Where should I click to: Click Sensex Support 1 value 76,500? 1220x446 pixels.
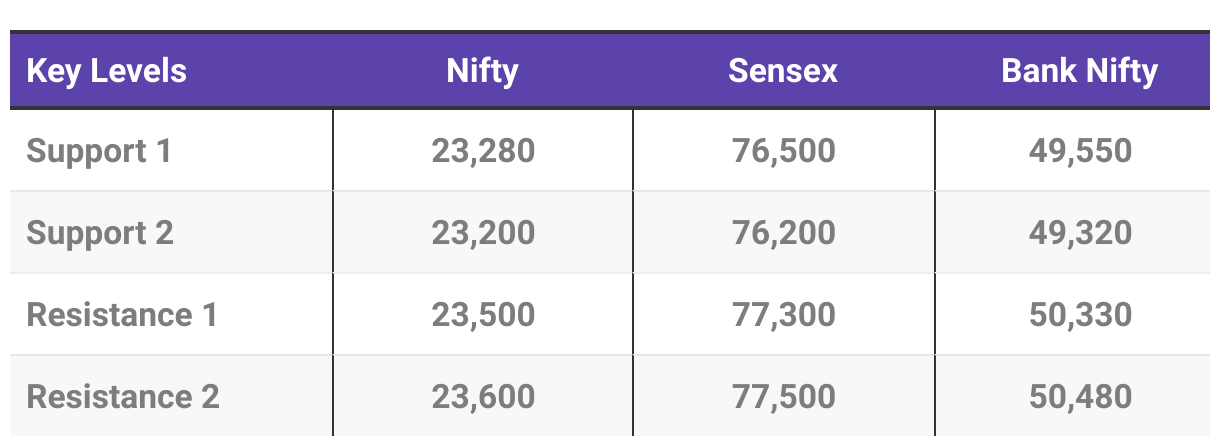[783, 151]
